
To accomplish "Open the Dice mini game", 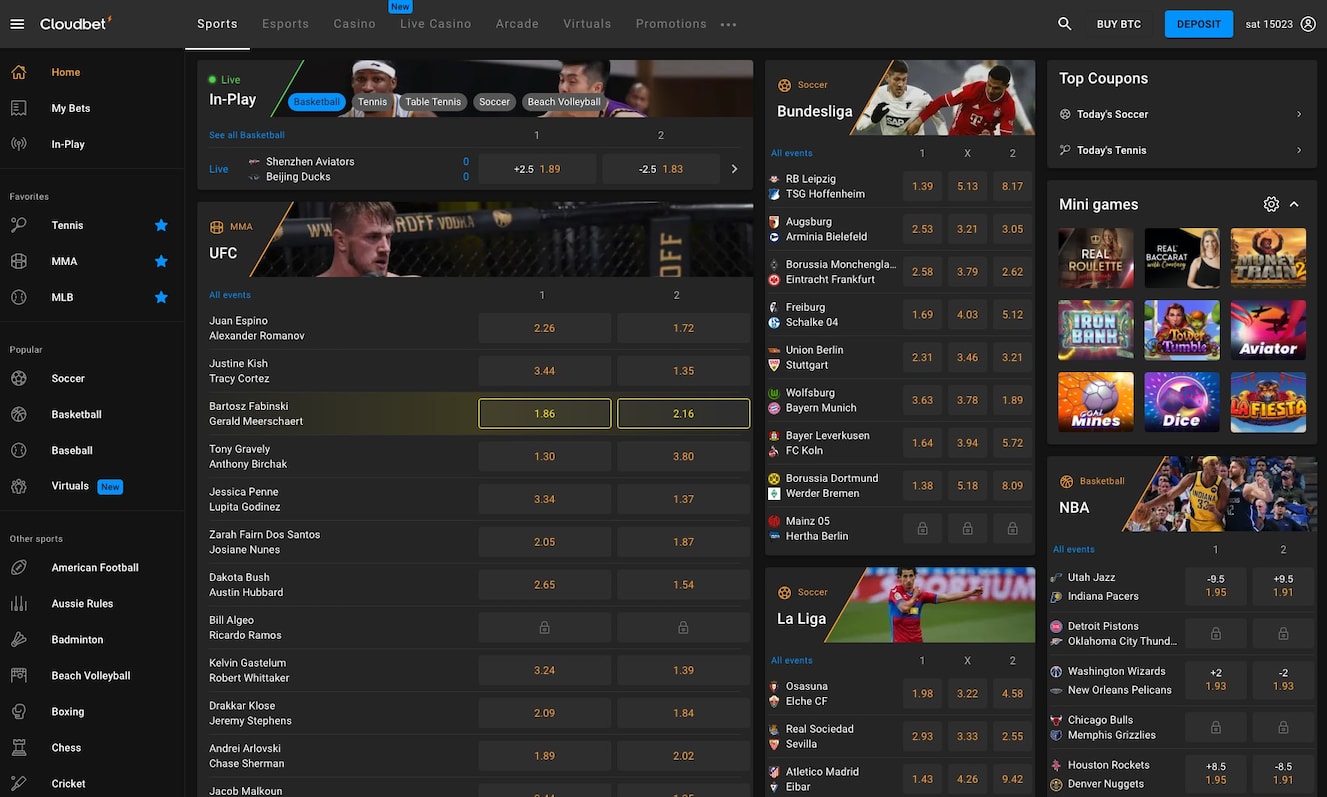I will [1182, 402].
